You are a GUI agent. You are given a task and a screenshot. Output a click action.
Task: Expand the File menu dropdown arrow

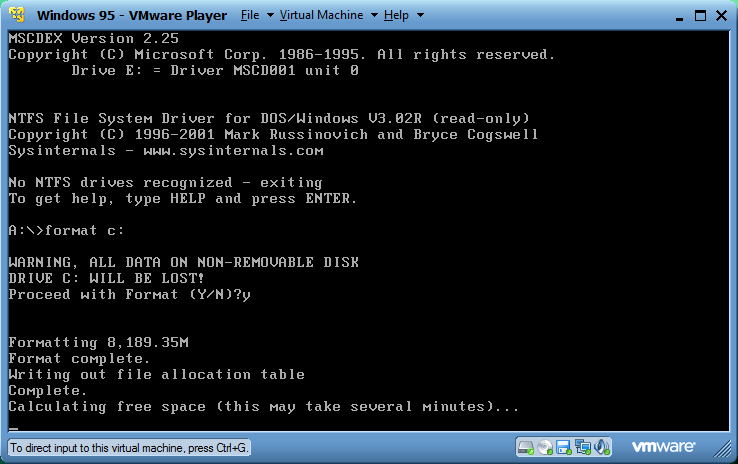(270, 15)
